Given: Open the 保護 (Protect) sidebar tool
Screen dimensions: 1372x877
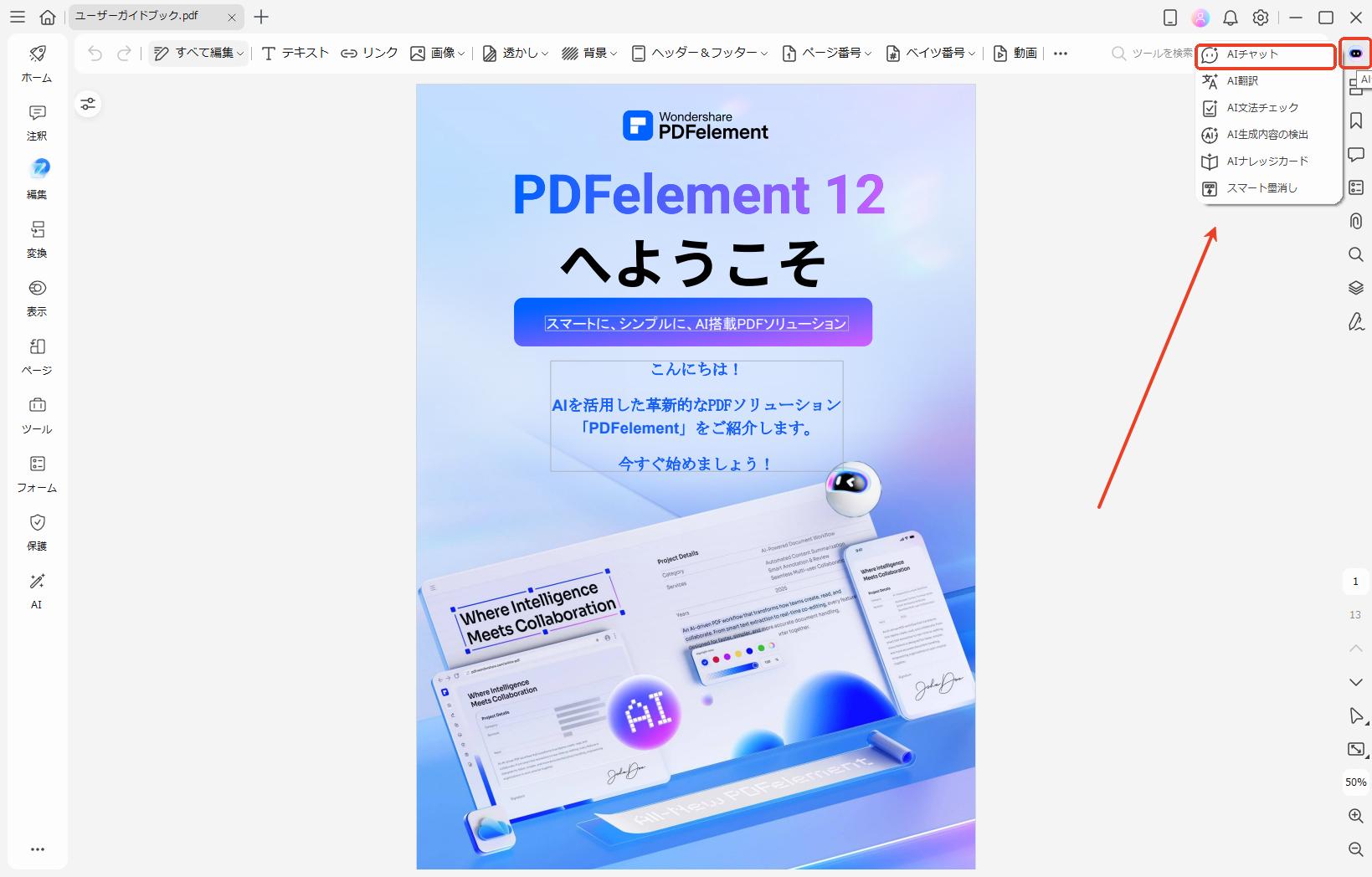Looking at the screenshot, I should tap(37, 531).
